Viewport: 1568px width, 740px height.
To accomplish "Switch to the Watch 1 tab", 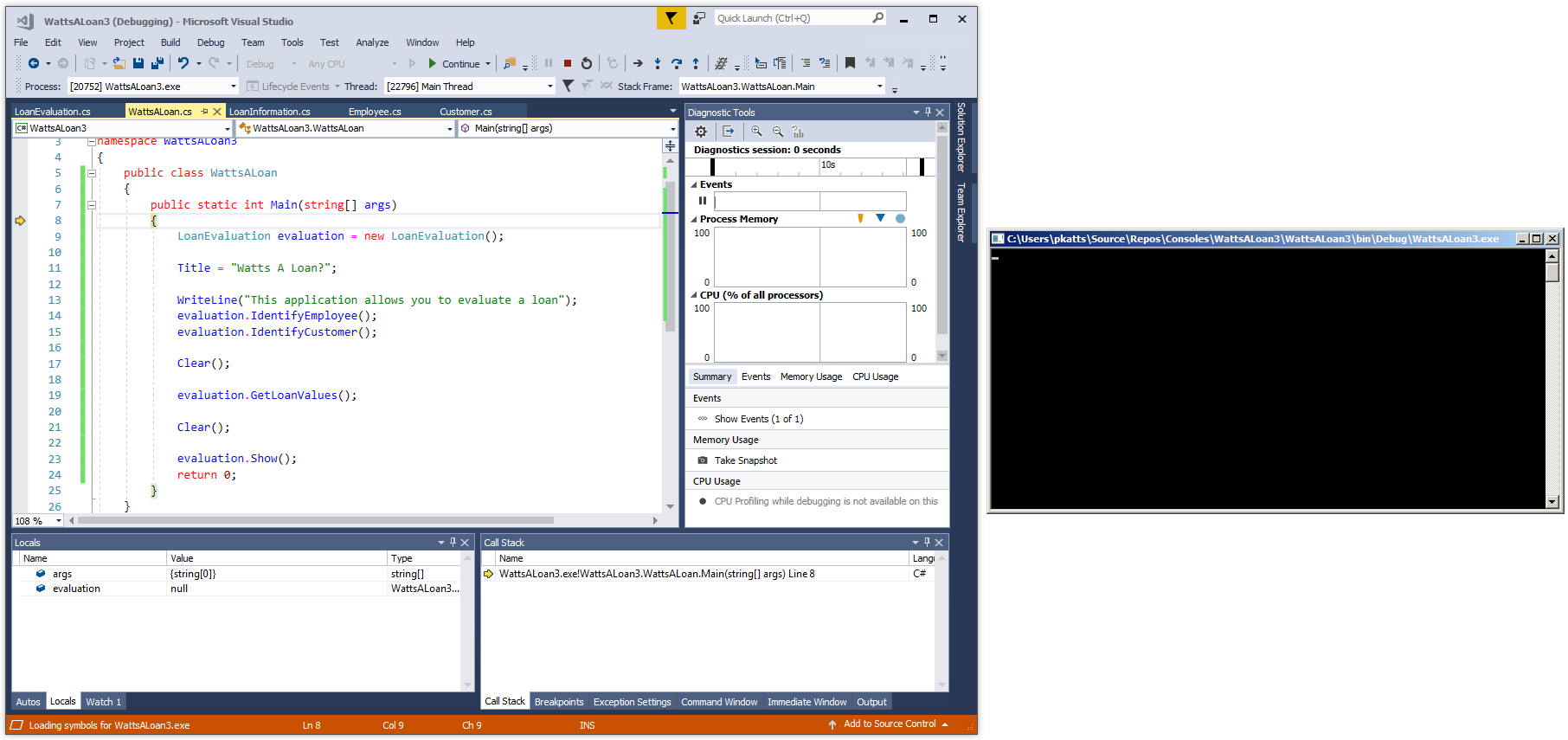I will pos(103,702).
